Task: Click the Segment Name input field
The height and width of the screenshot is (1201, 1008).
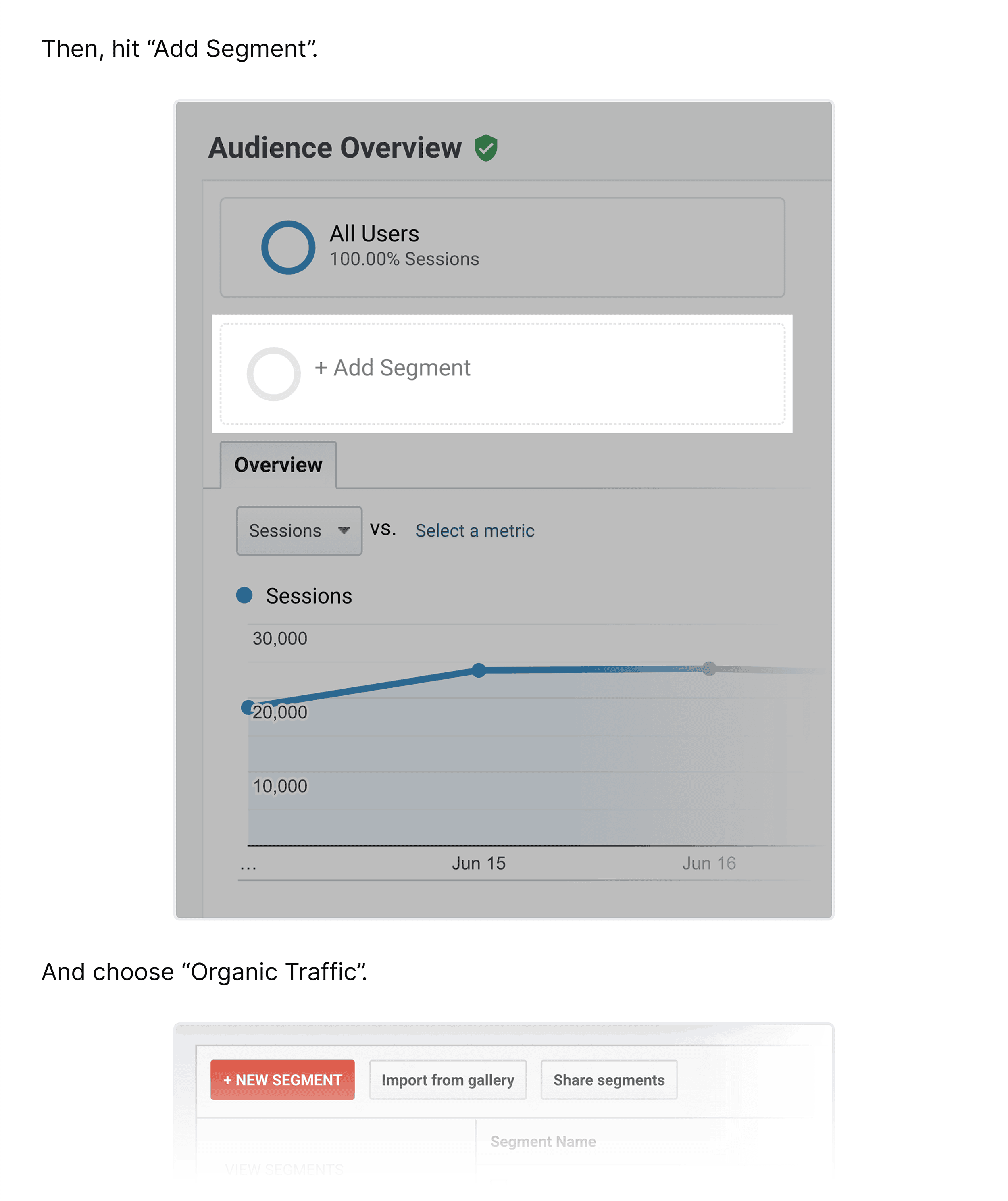Action: pyautogui.click(x=543, y=1141)
